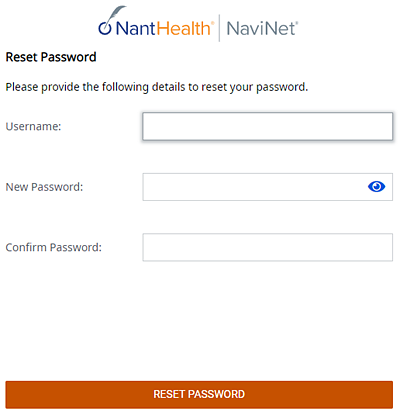Click the trademark symbol after NantHealth
400x418 pixels.
pos(212,23)
